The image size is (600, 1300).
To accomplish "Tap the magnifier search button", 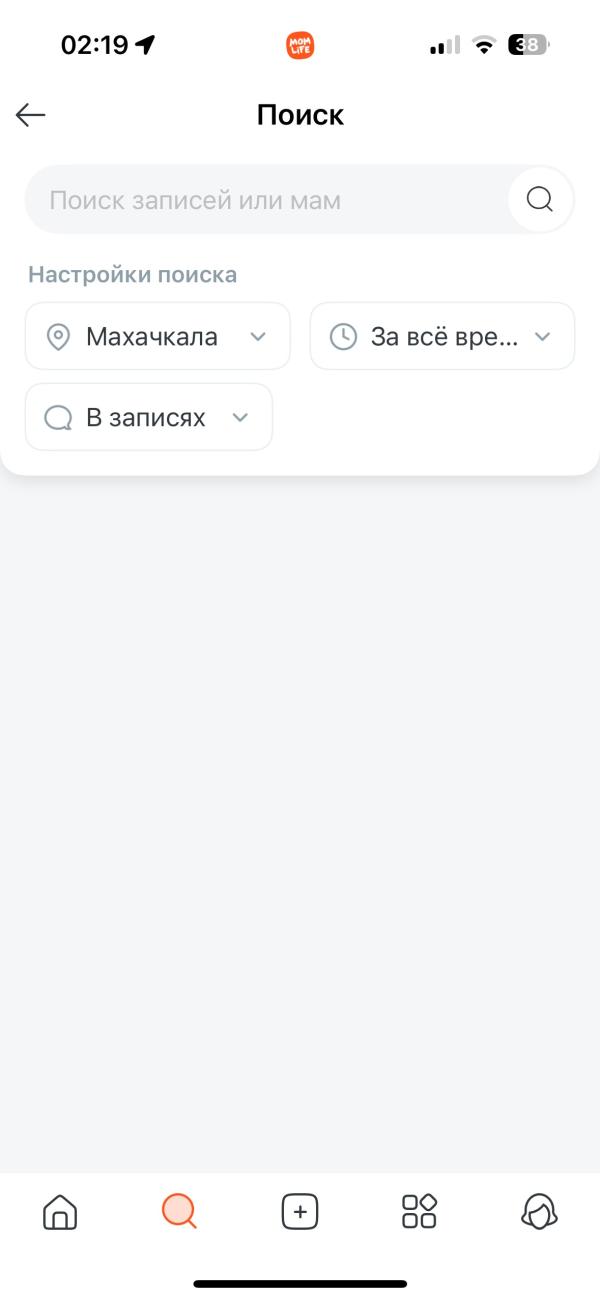I will tap(540, 199).
